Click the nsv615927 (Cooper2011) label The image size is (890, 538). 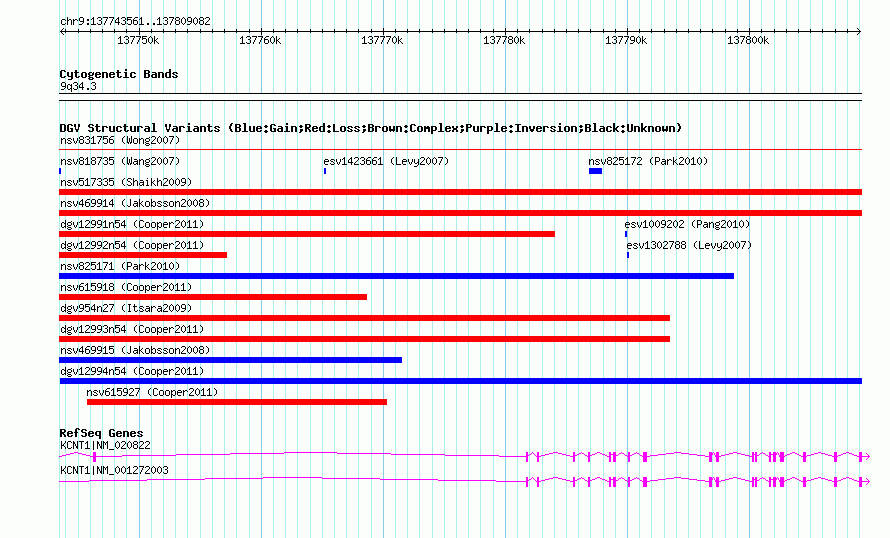point(152,392)
